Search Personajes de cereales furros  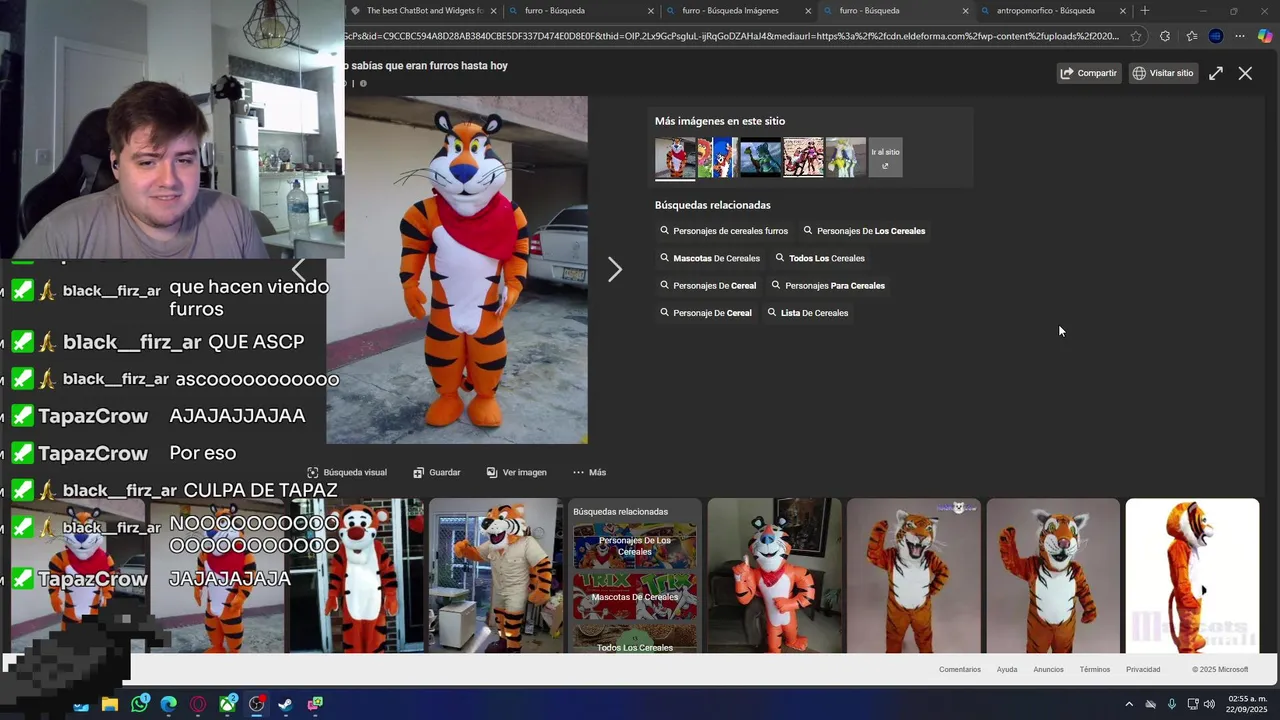pyautogui.click(x=724, y=231)
